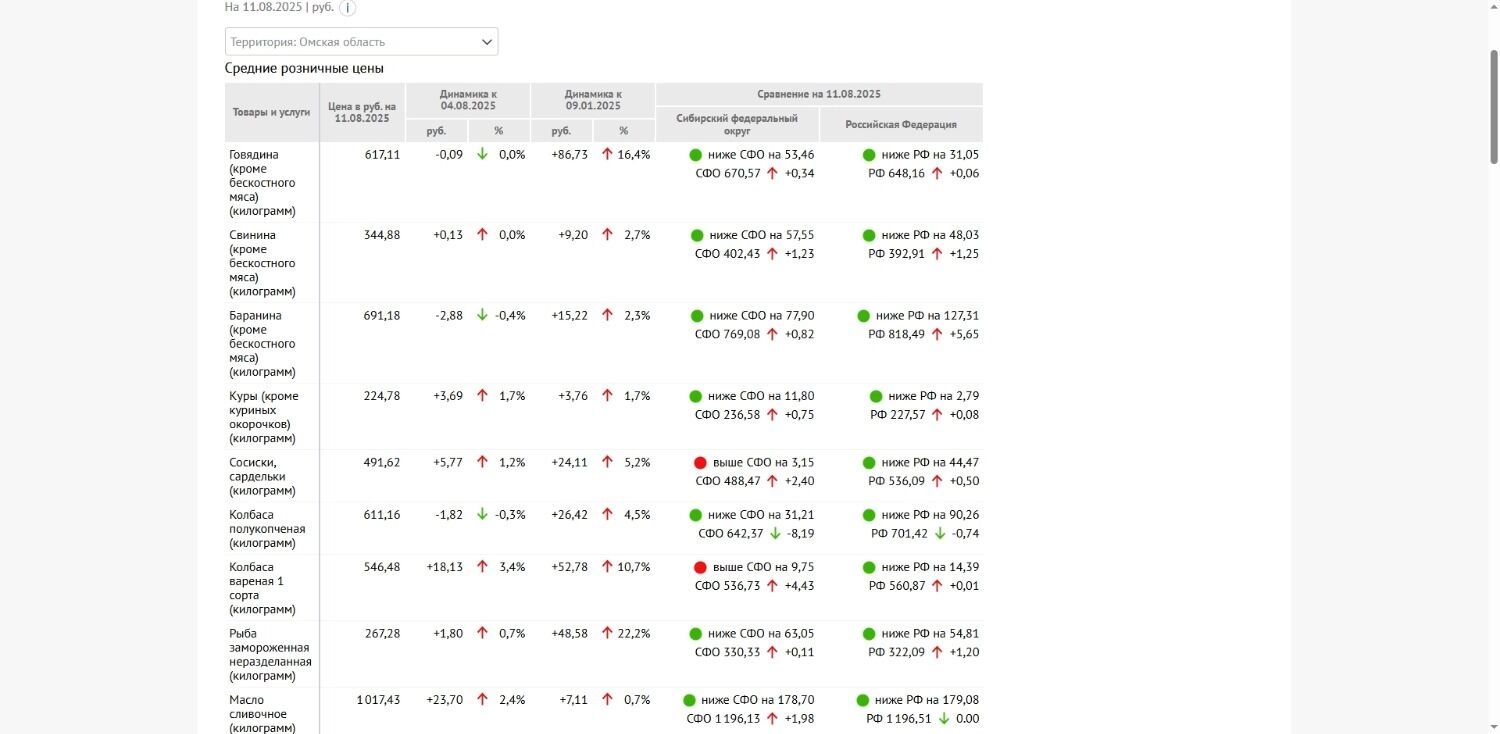The image size is (1500, 734).
Task: Open the Территория: Омская область dropdown
Action: pos(360,42)
